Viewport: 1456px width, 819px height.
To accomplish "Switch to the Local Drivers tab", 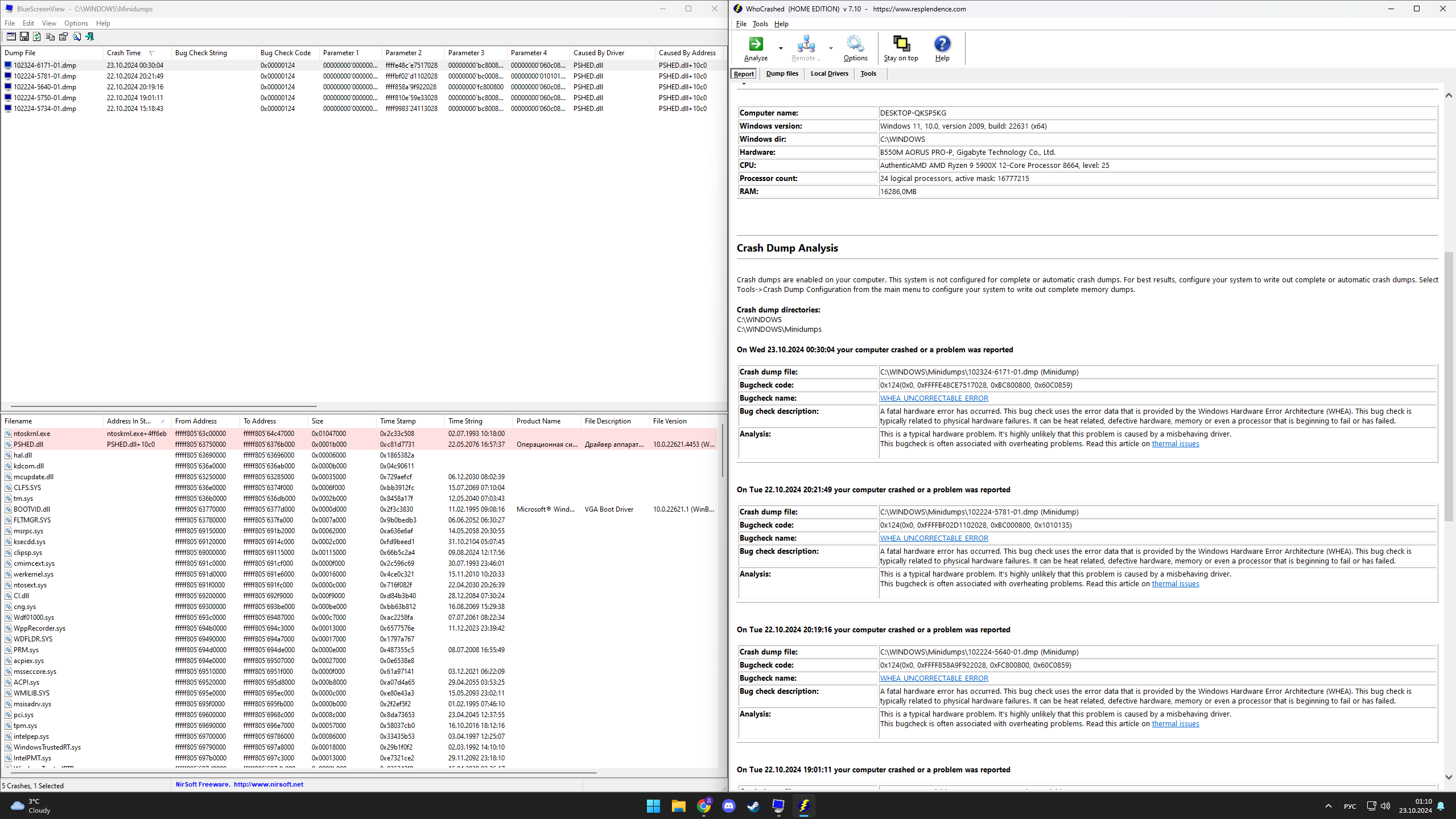I will click(x=829, y=73).
